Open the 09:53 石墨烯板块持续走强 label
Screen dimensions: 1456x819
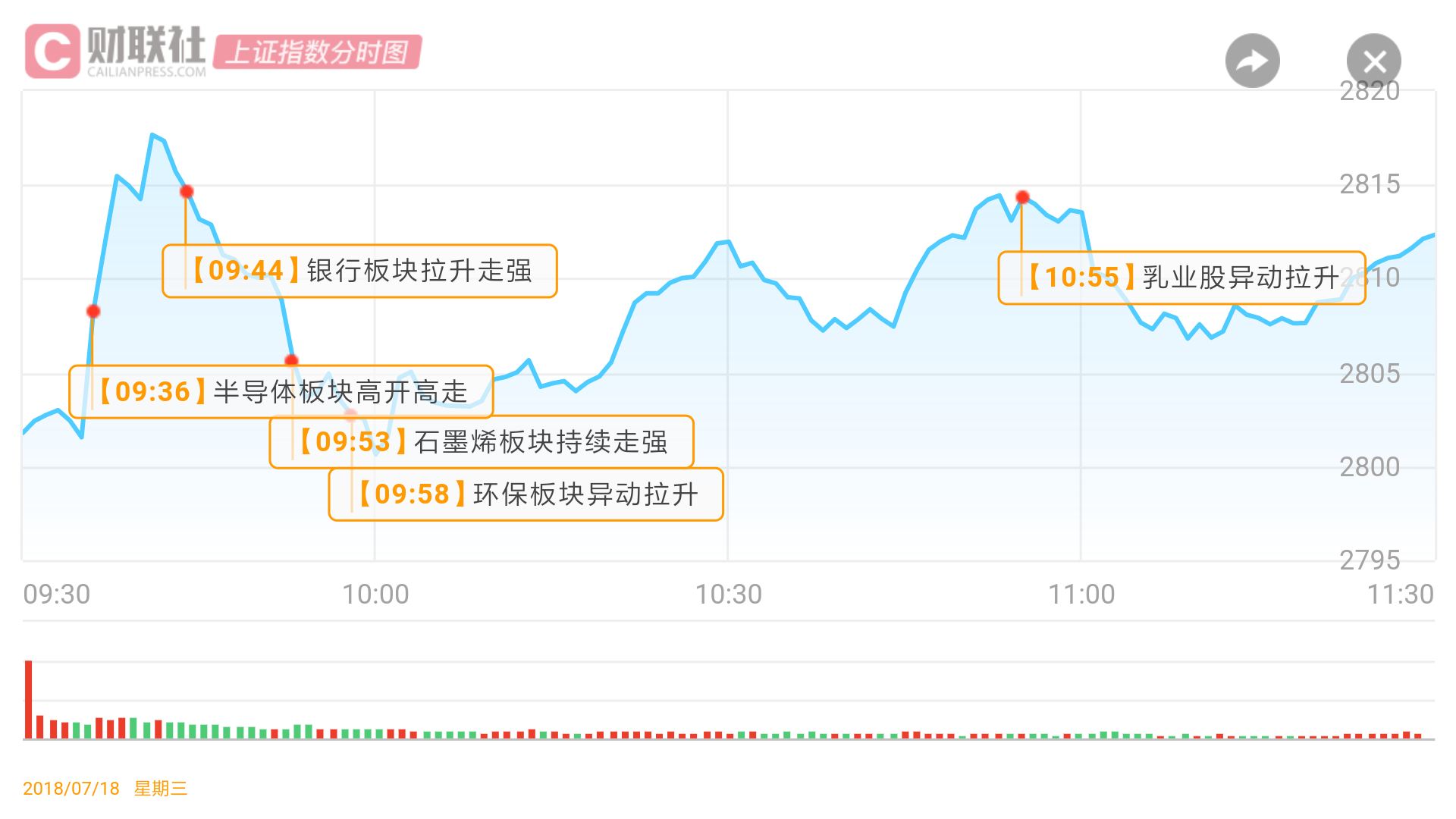tap(482, 442)
